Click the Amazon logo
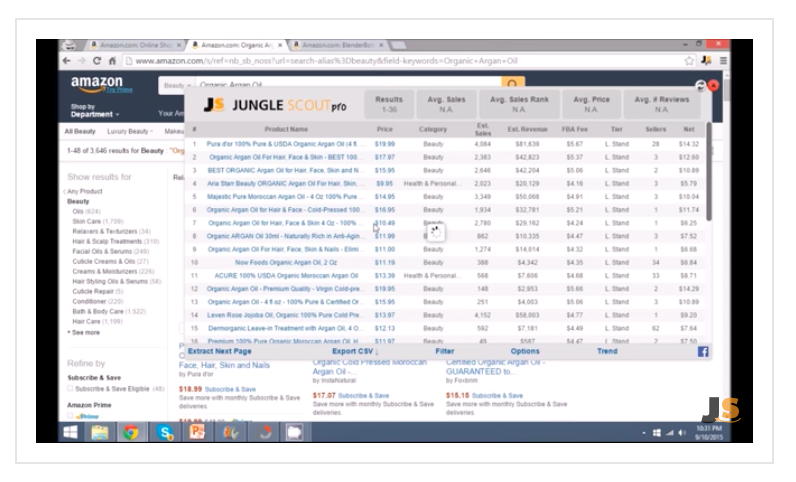Screen dimensions: 796x482 click(x=96, y=83)
